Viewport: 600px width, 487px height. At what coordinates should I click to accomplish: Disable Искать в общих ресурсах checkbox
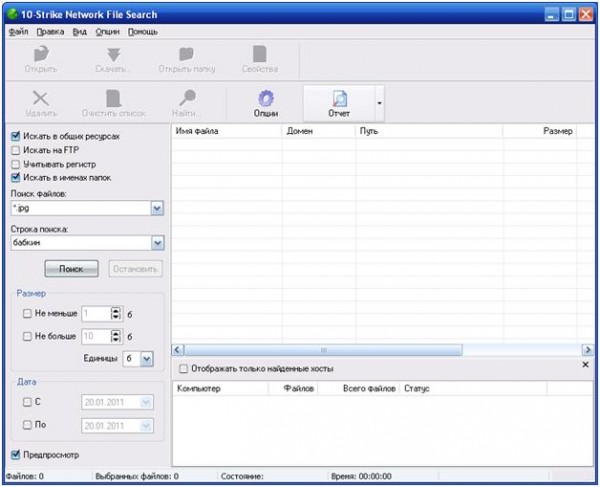coord(16,136)
